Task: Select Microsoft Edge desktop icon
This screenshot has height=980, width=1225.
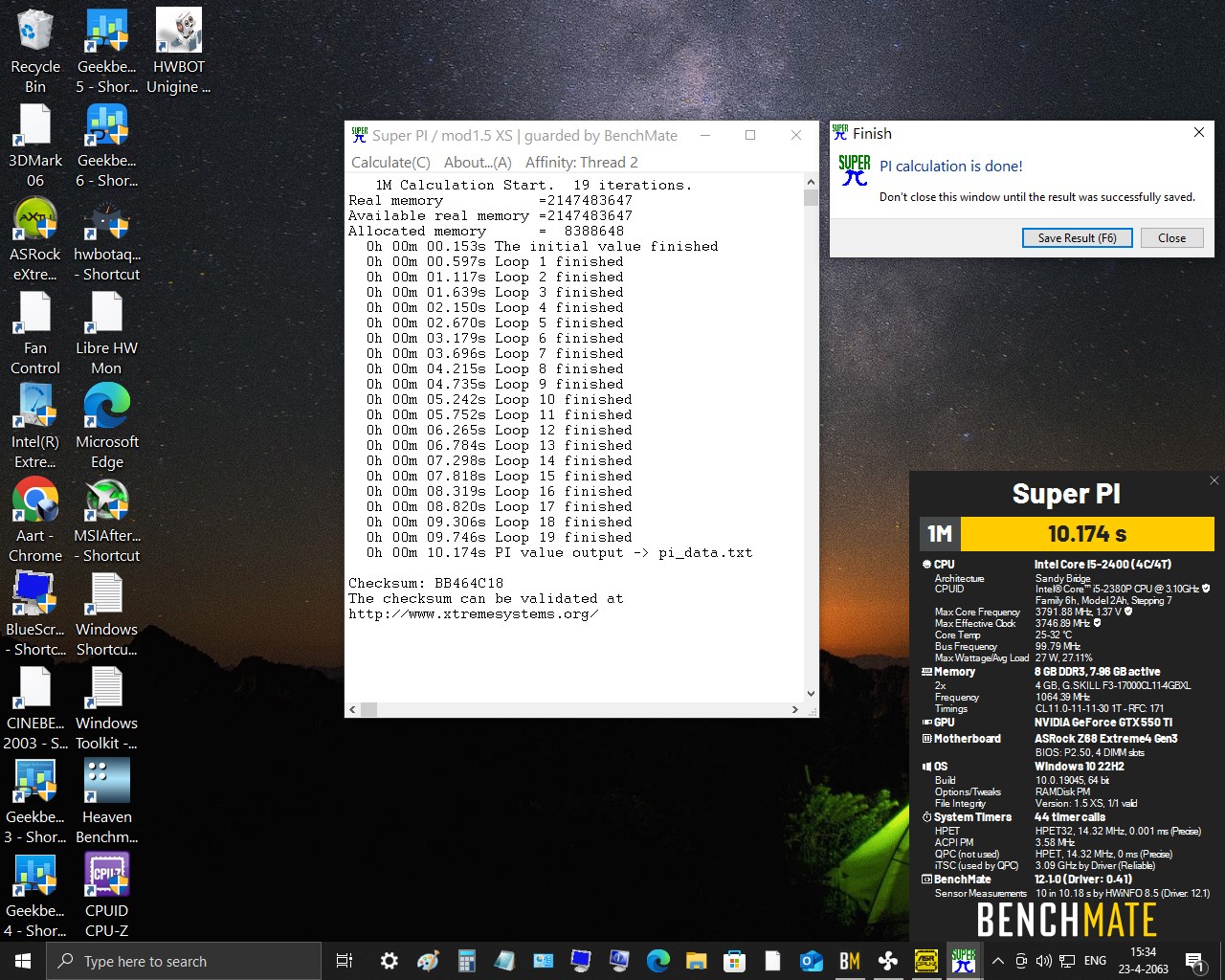Action: point(106,428)
